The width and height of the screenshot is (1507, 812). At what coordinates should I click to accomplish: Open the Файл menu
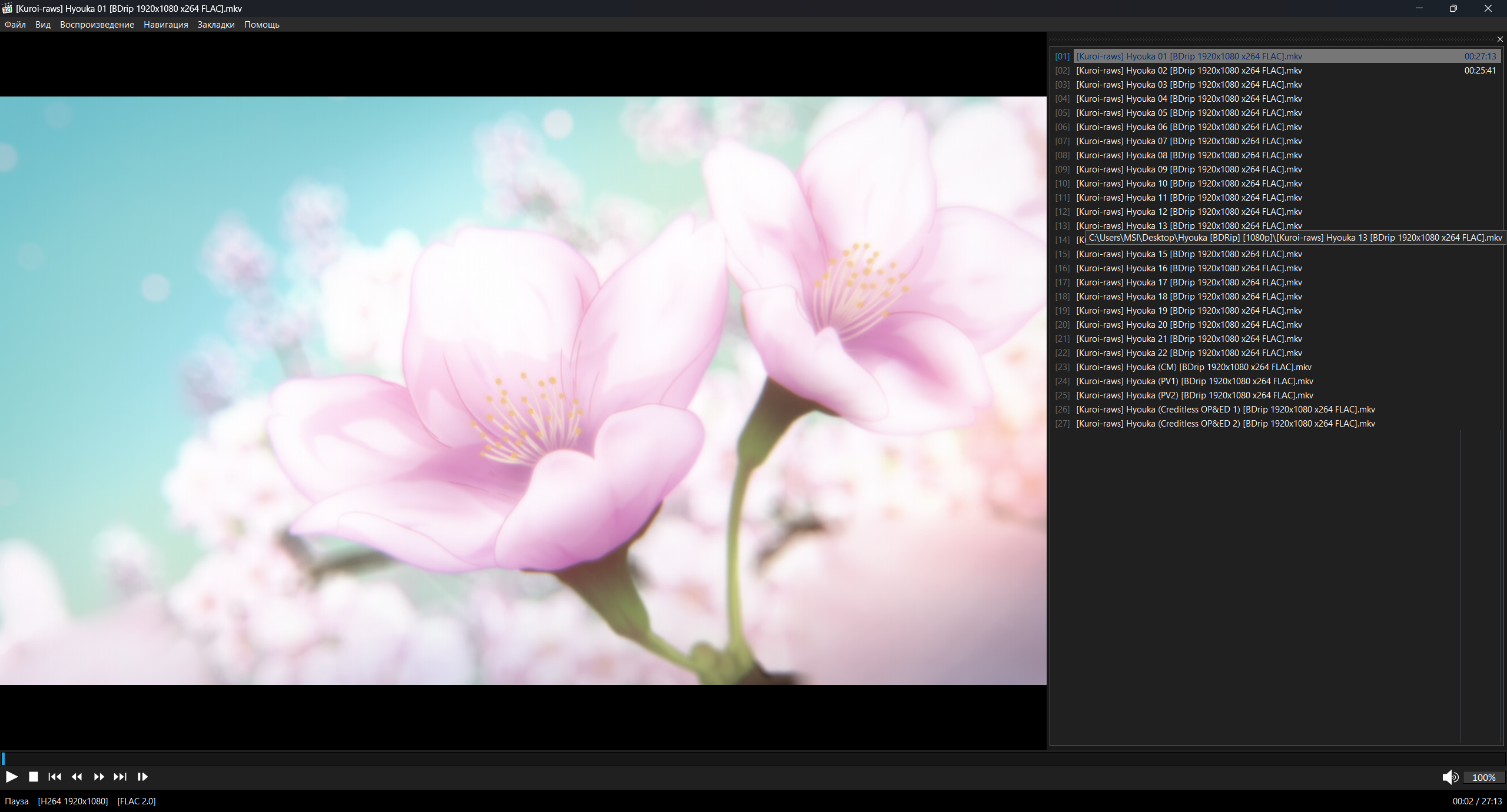point(15,25)
